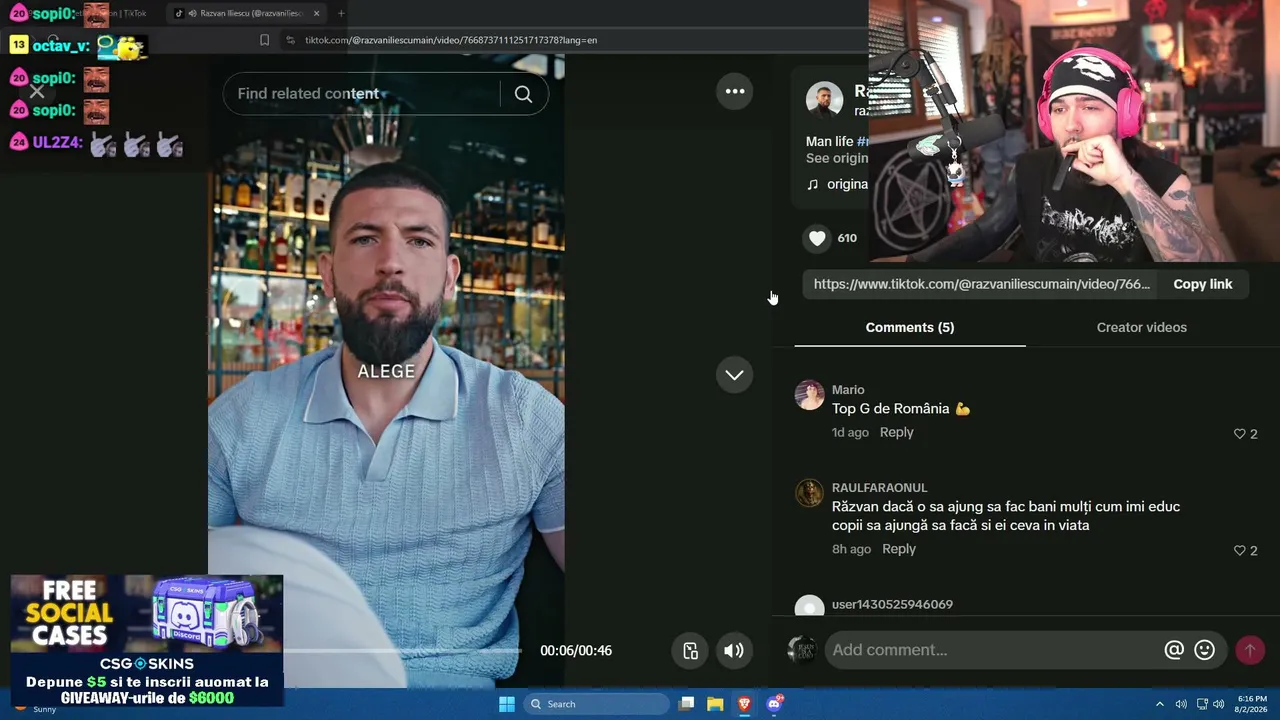Open RAULFARAONUL's username link
Viewport: 1280px width, 720px height.
[x=880, y=488]
